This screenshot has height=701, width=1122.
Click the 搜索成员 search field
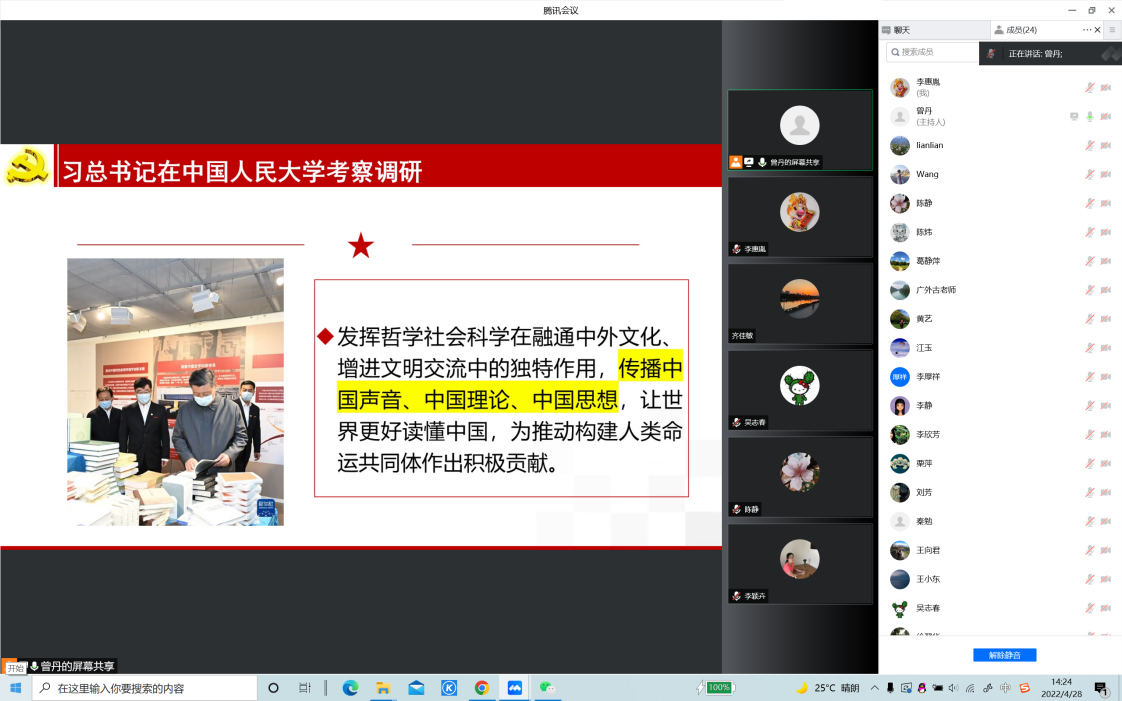point(935,52)
